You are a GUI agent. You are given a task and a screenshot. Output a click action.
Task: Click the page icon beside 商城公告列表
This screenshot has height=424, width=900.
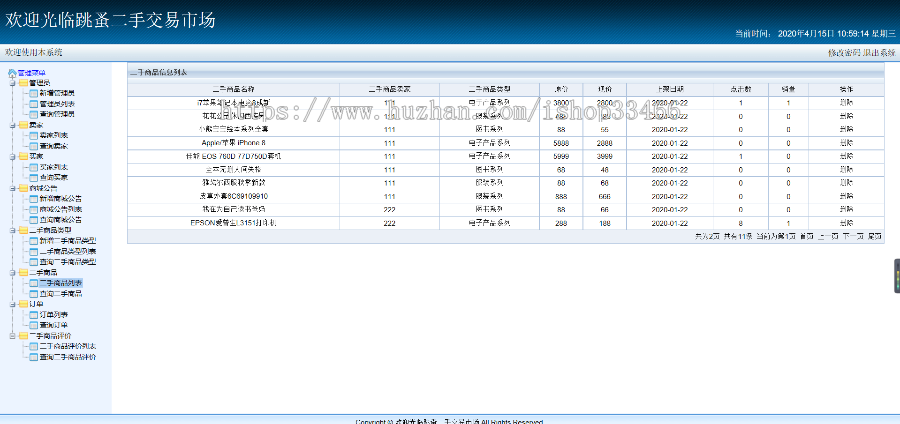coord(33,209)
